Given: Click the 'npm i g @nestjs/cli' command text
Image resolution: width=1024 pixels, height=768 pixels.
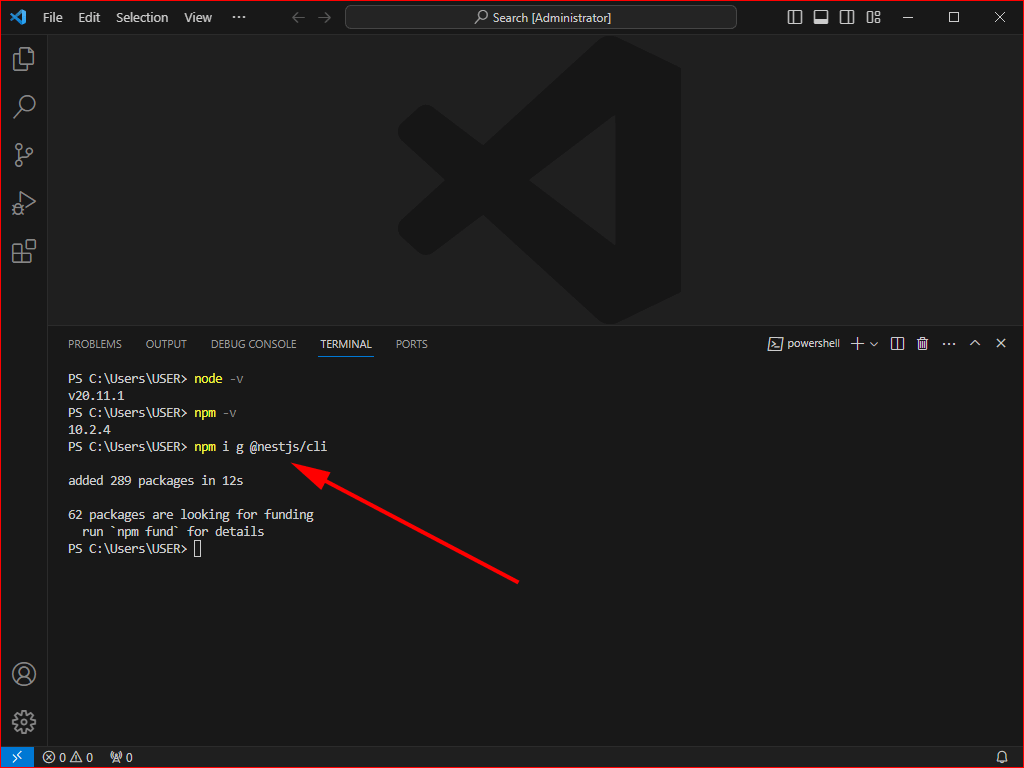Looking at the screenshot, I should (261, 447).
